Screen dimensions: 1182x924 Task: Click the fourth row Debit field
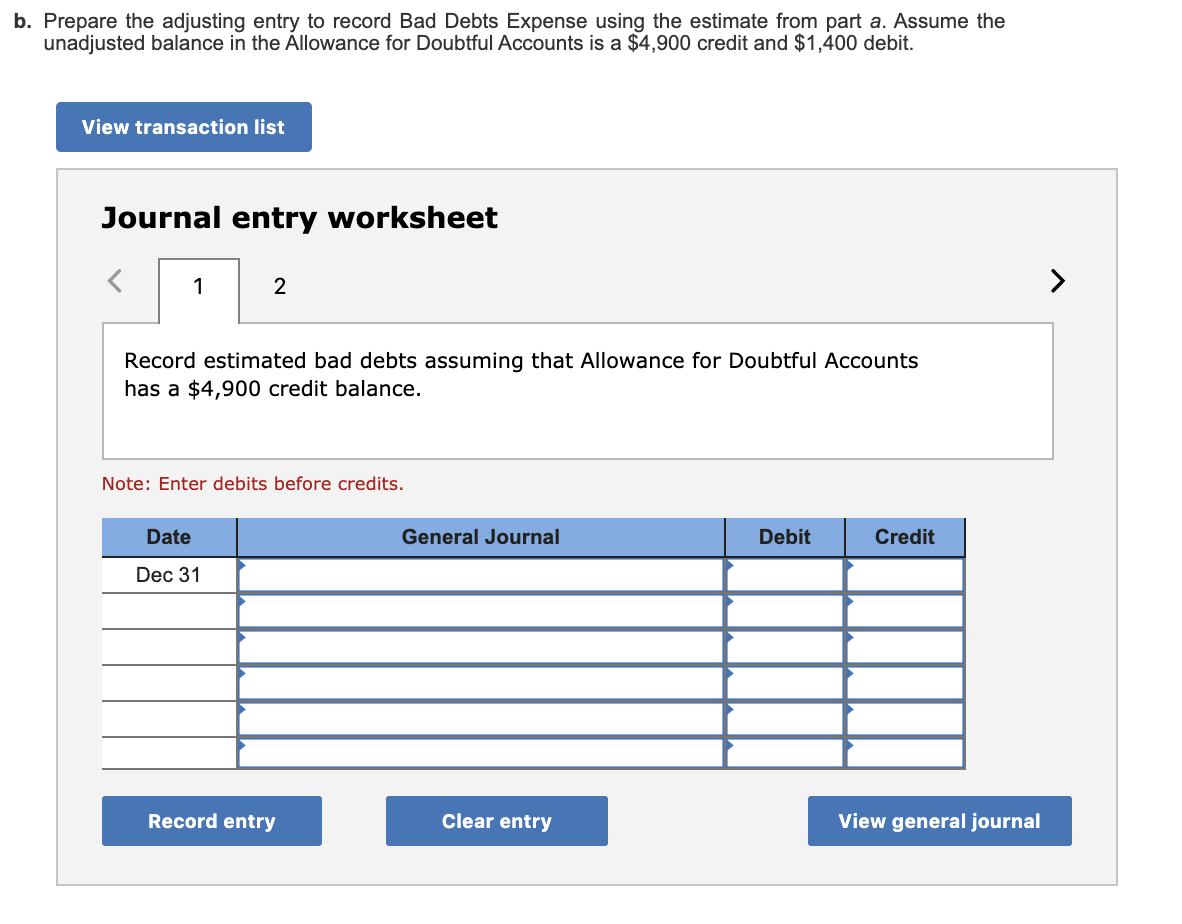coord(785,684)
